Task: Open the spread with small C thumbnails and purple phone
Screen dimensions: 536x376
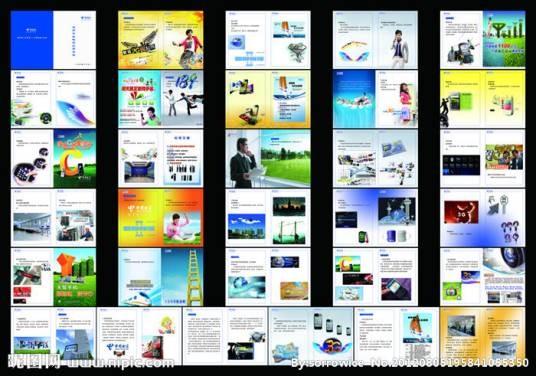Action: click(375, 277)
